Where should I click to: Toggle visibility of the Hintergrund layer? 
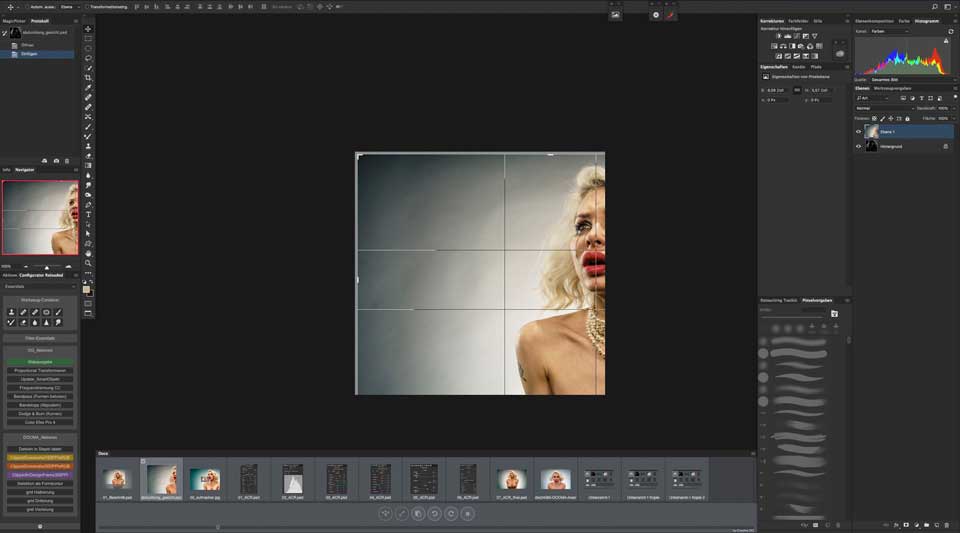click(858, 146)
